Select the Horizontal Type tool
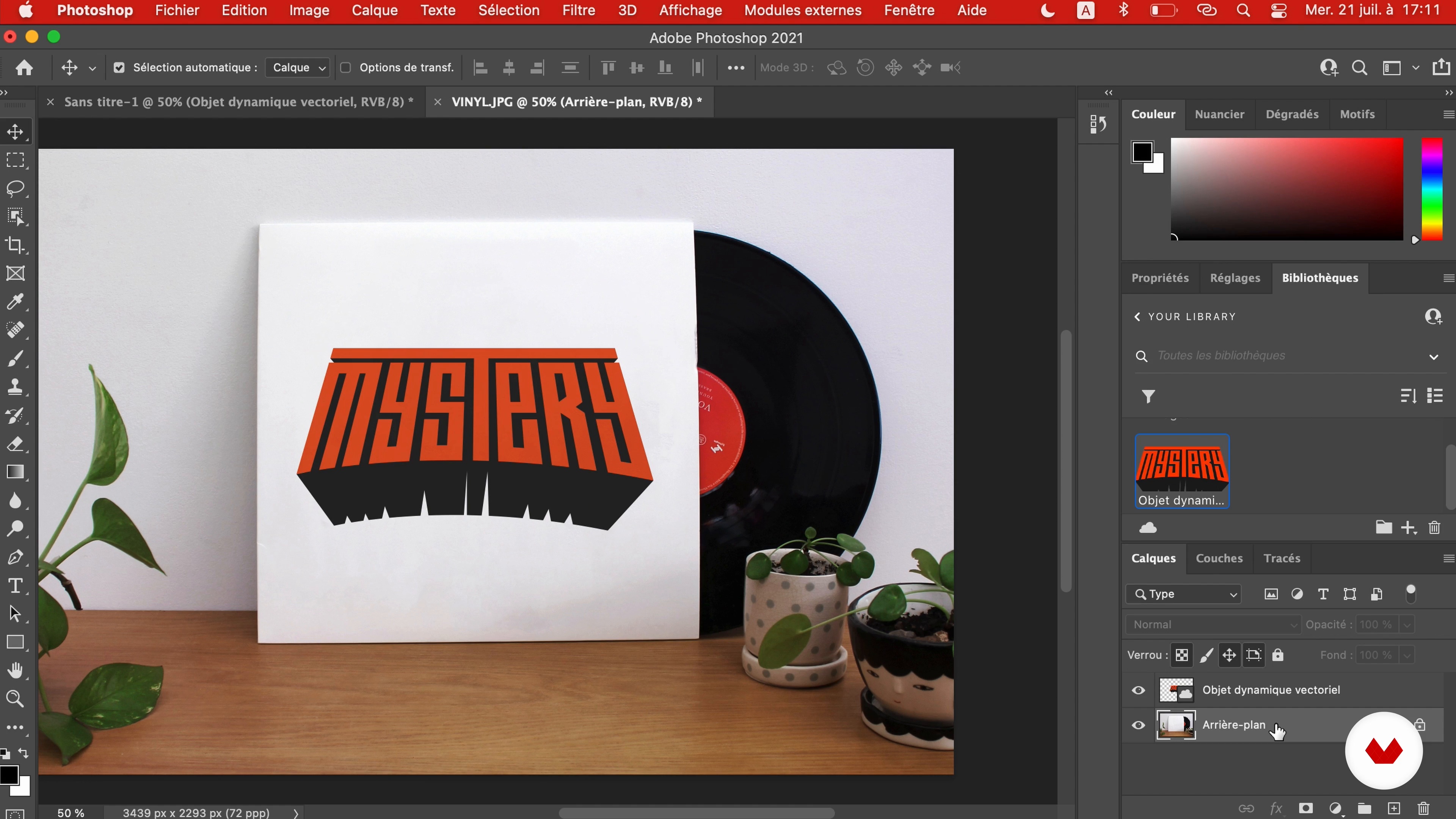1456x819 pixels. click(15, 585)
